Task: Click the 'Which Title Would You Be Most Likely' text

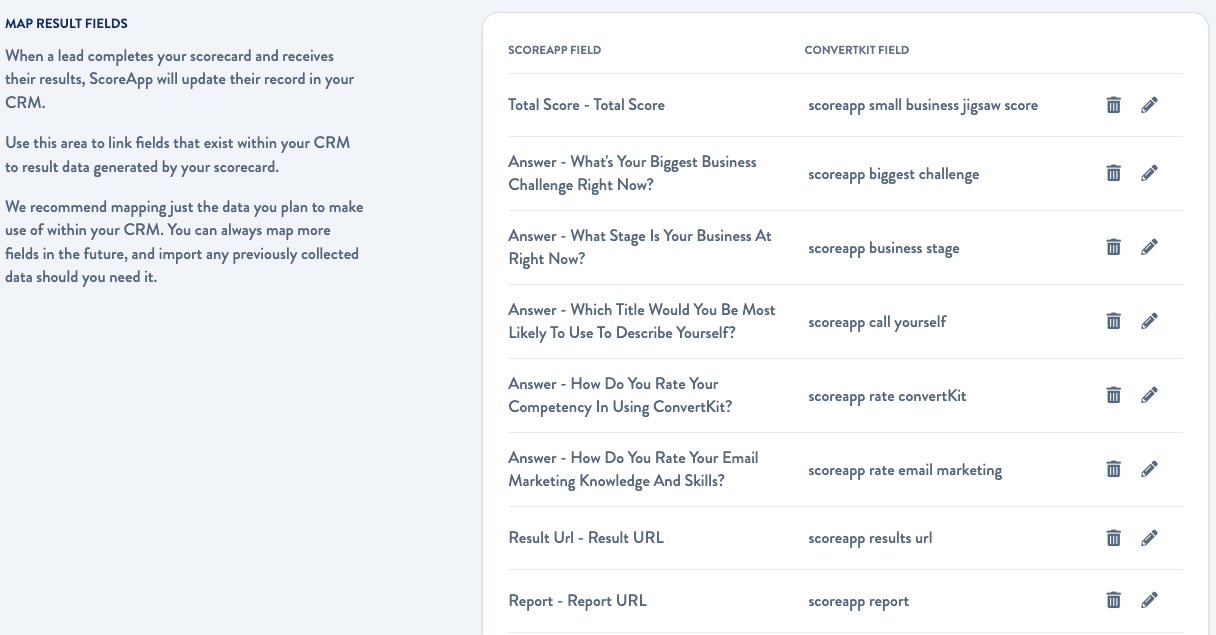Action: tap(642, 321)
